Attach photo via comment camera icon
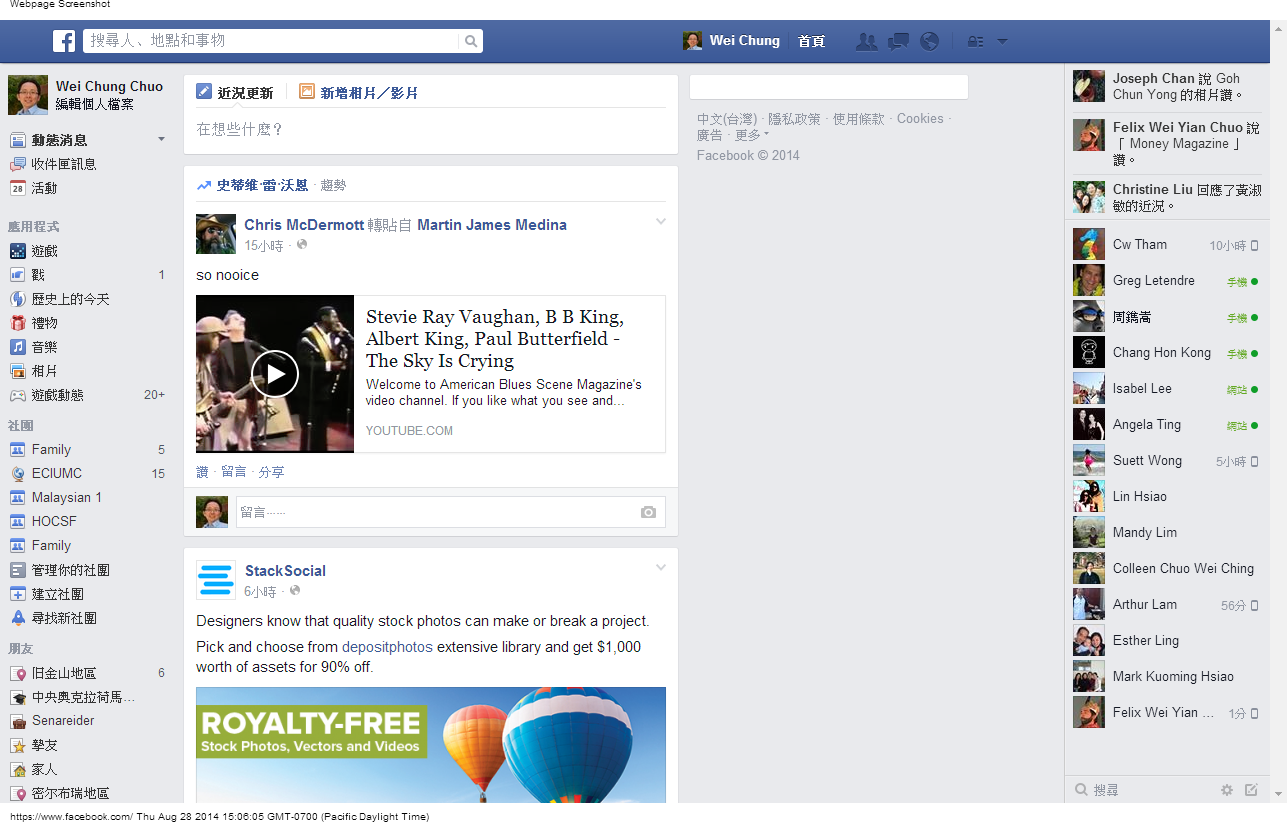 point(649,512)
